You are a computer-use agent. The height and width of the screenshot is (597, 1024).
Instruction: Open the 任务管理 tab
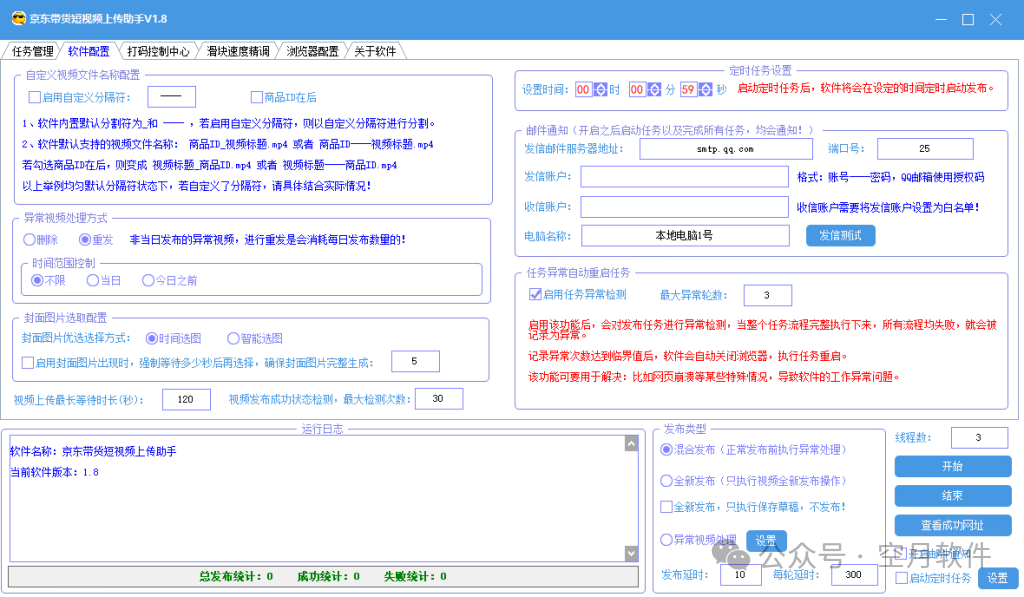click(33, 51)
